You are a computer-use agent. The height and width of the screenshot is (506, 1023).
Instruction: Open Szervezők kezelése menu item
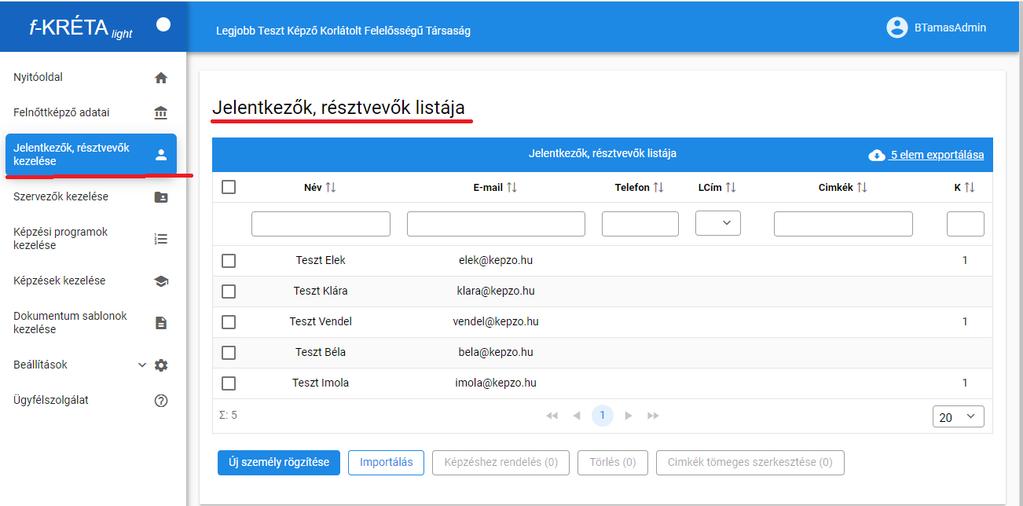tap(91, 197)
